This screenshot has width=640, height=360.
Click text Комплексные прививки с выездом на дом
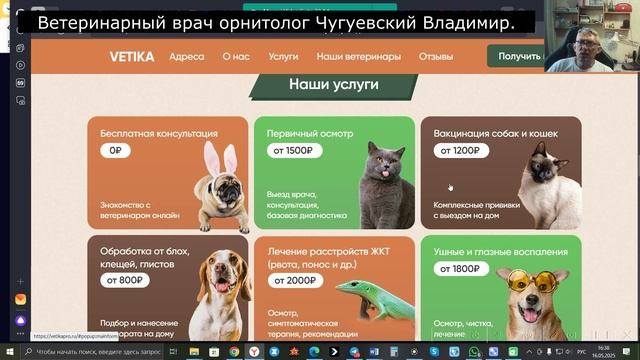click(477, 210)
